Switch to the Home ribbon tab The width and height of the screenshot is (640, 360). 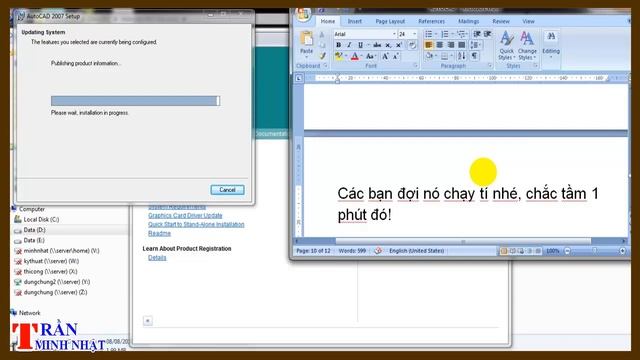pos(327,21)
